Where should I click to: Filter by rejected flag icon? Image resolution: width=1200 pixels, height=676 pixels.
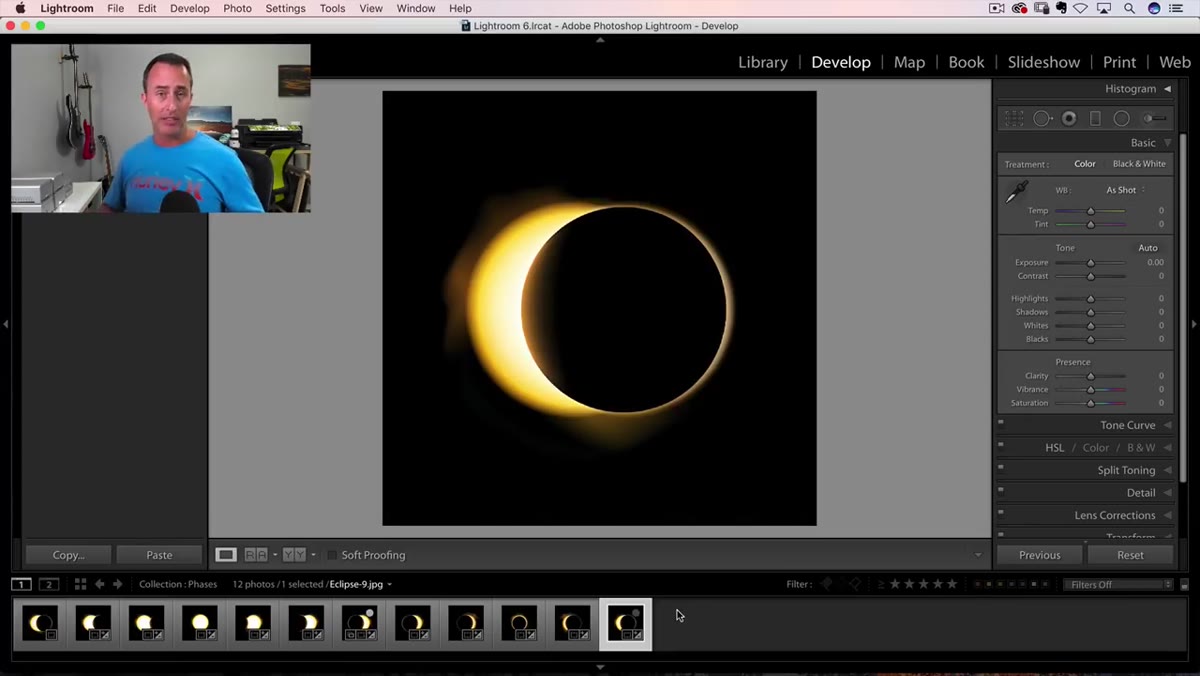854,584
